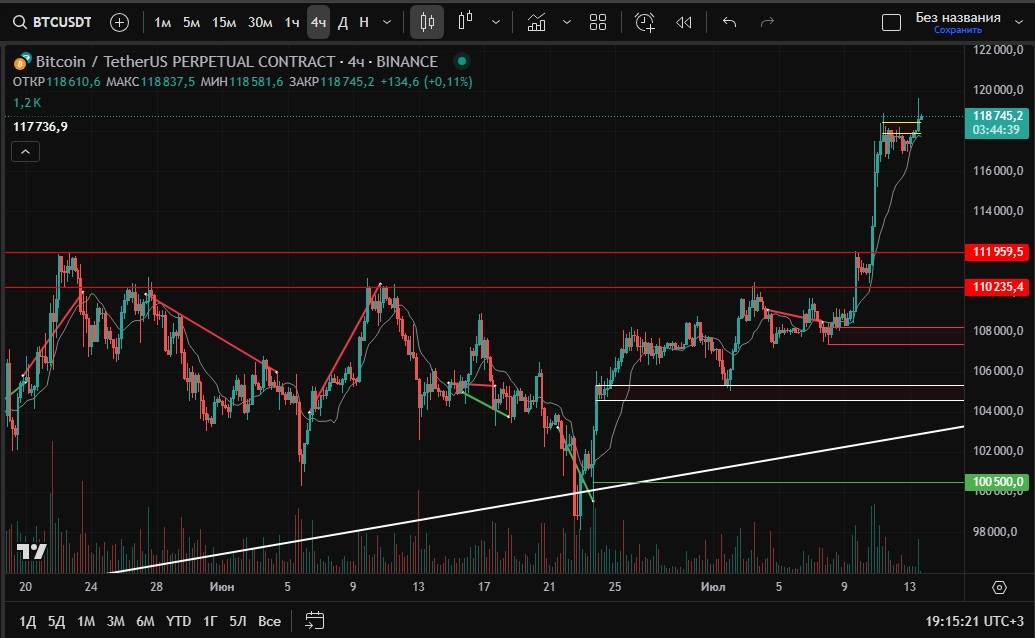Click the green market status dot

(x=461, y=61)
